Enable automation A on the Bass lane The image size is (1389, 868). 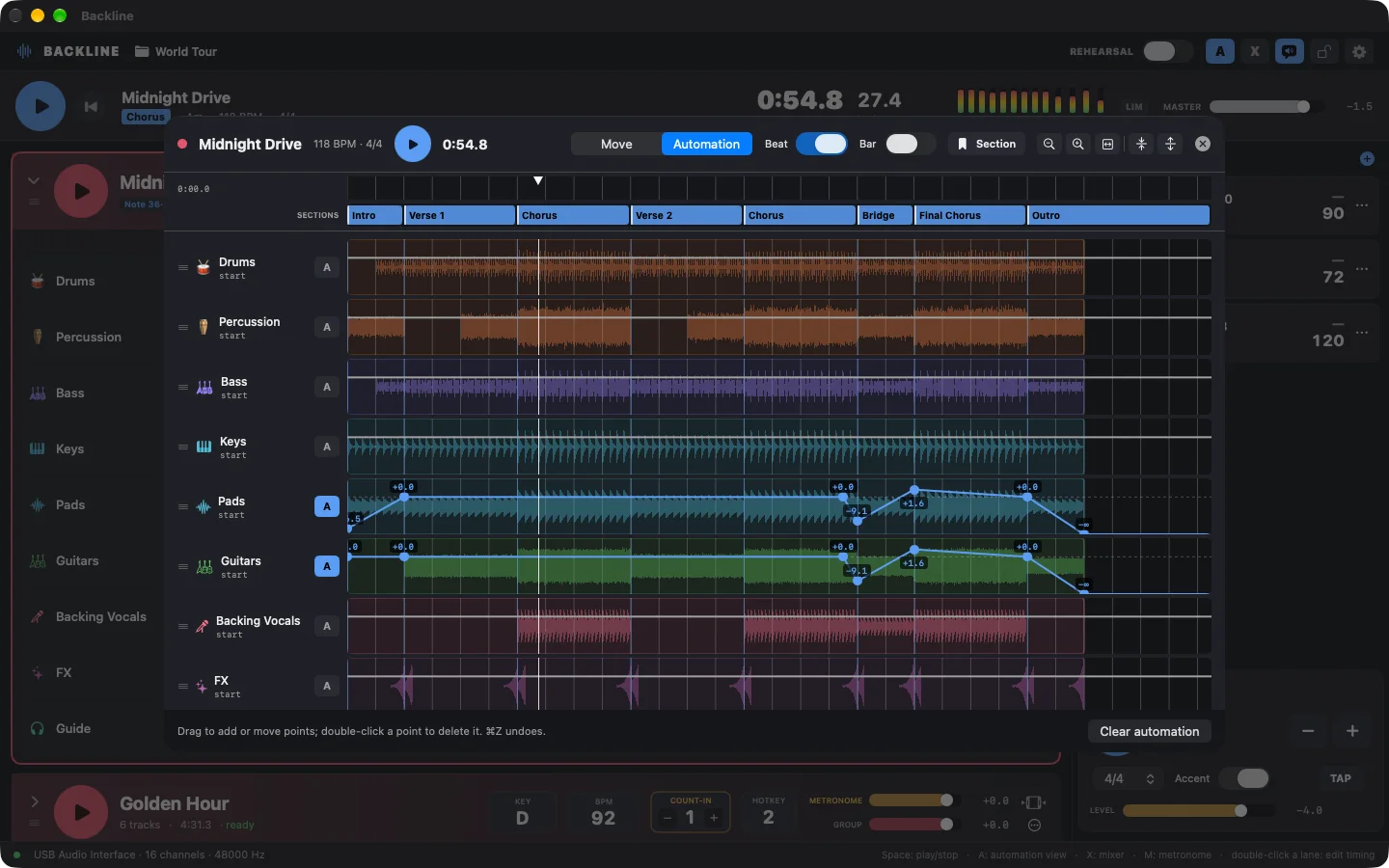327,387
